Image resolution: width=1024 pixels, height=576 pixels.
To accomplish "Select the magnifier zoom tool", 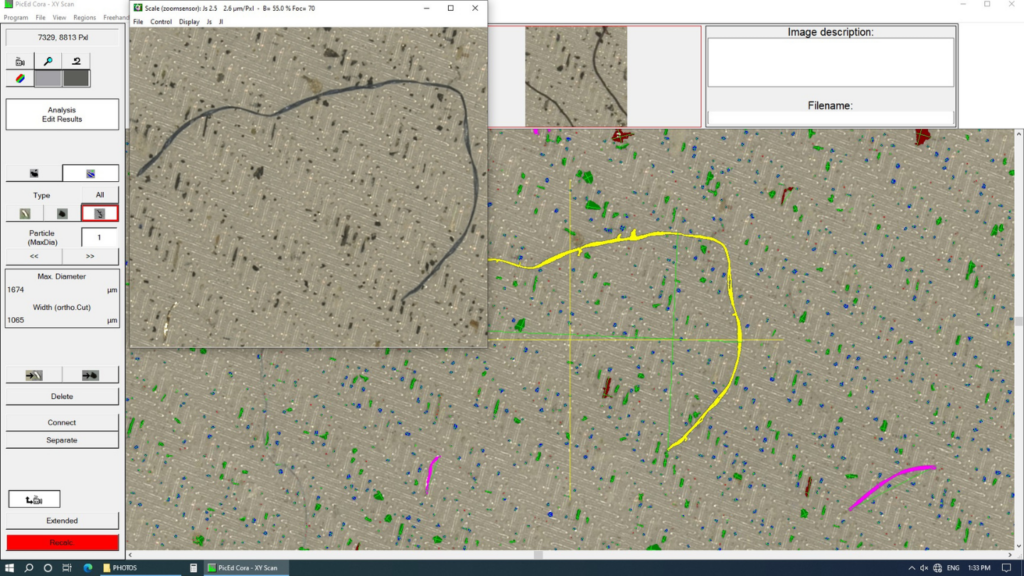I will coord(48,61).
